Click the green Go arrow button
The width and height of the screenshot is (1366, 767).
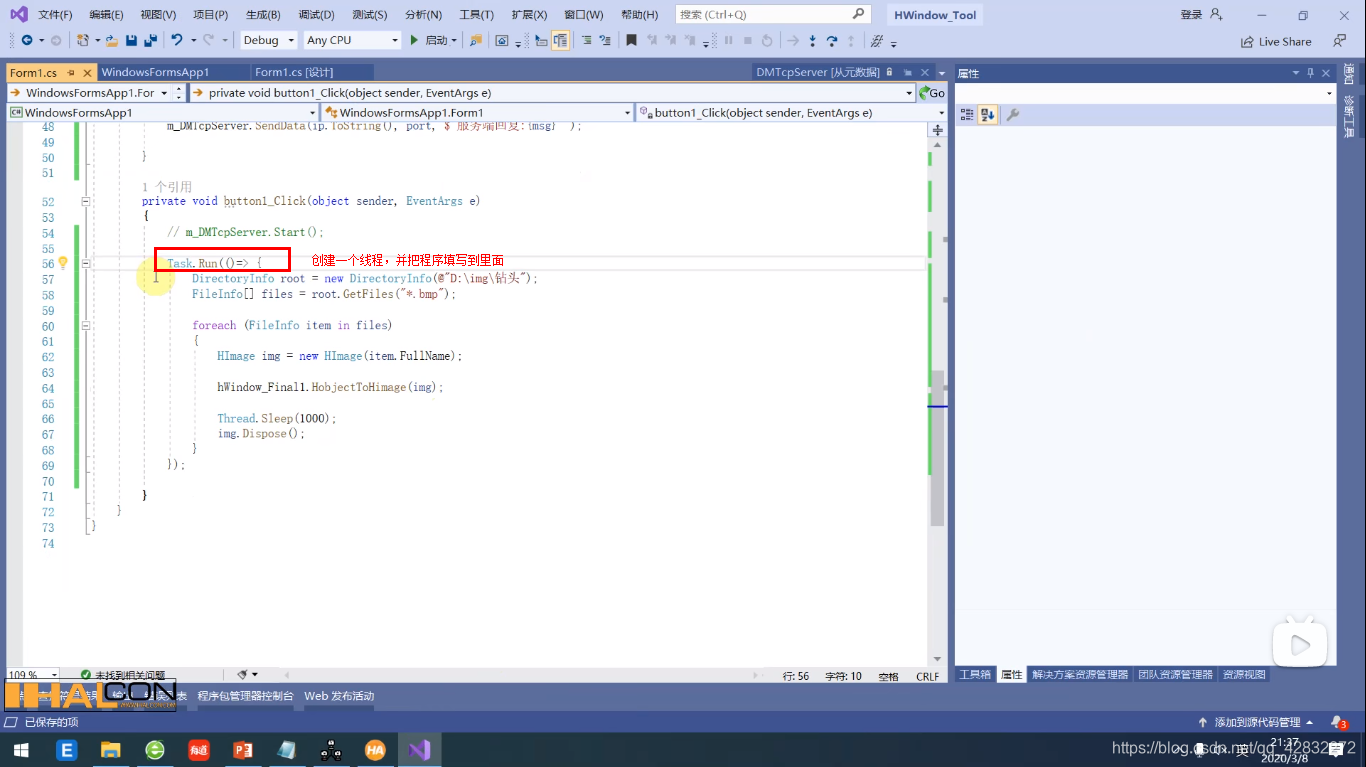point(932,92)
